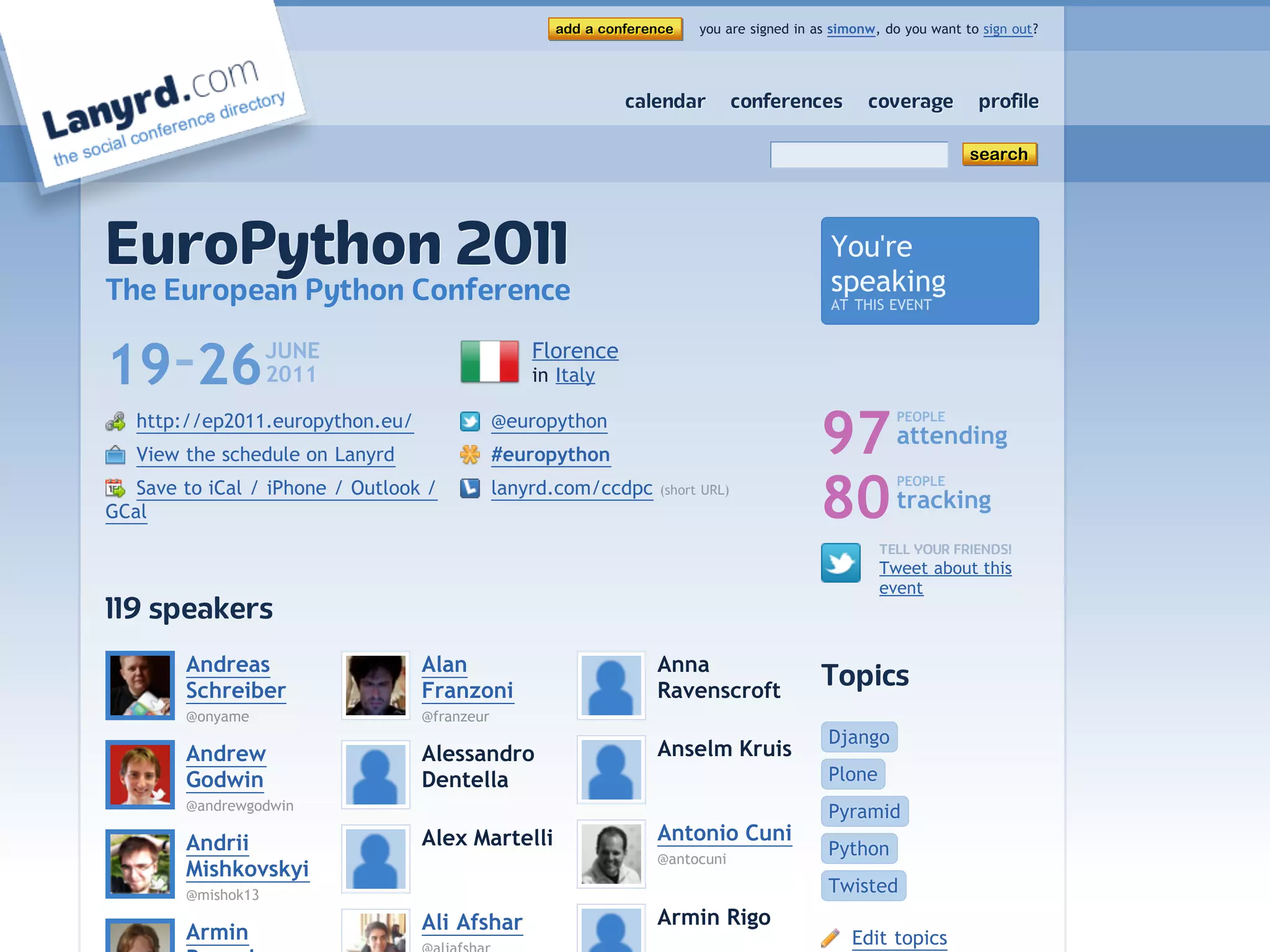This screenshot has height=952, width=1270.
Task: Open Andrew Godwin's avatar photo
Action: point(140,775)
